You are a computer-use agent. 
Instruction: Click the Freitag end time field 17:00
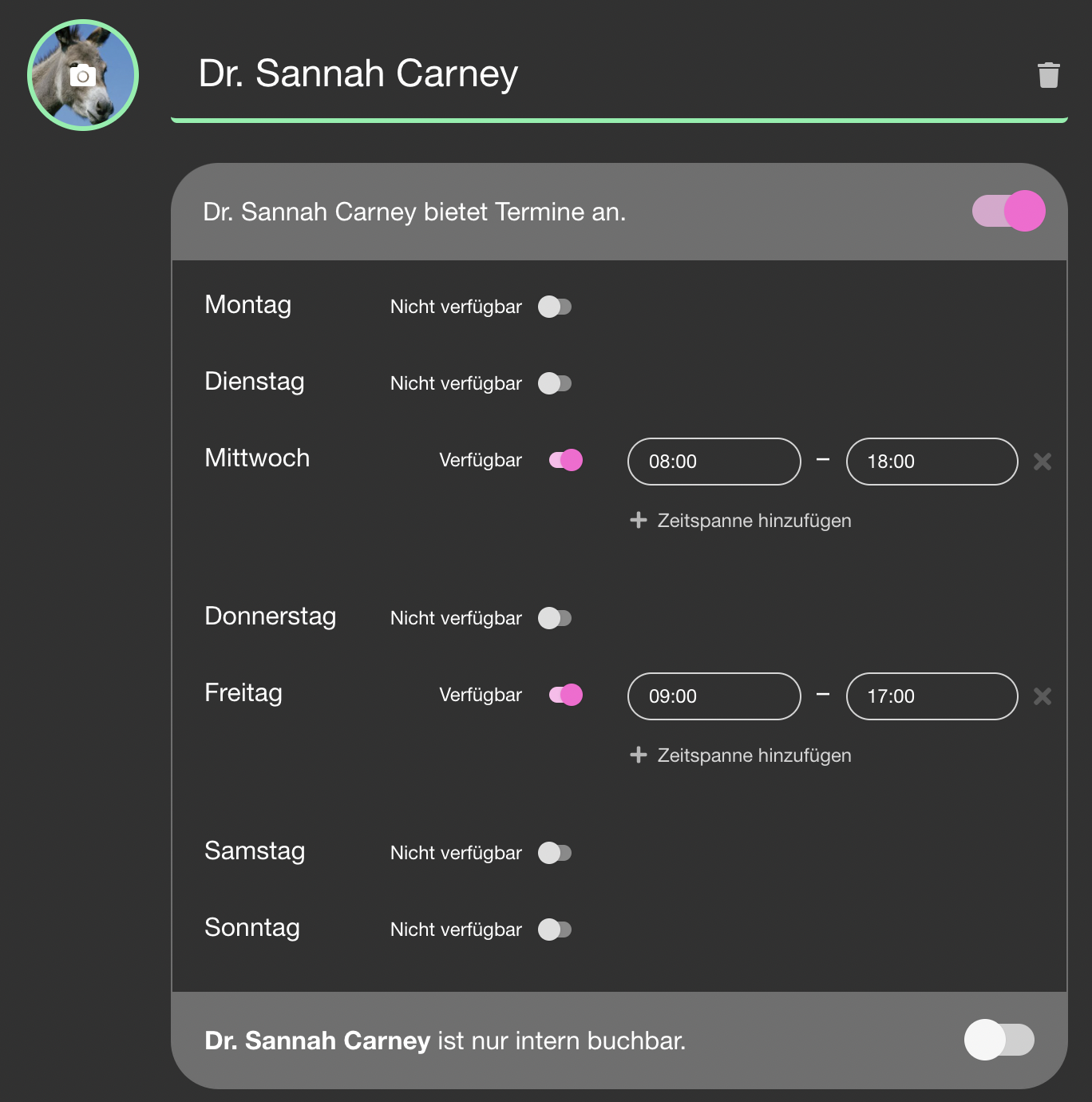[932, 696]
